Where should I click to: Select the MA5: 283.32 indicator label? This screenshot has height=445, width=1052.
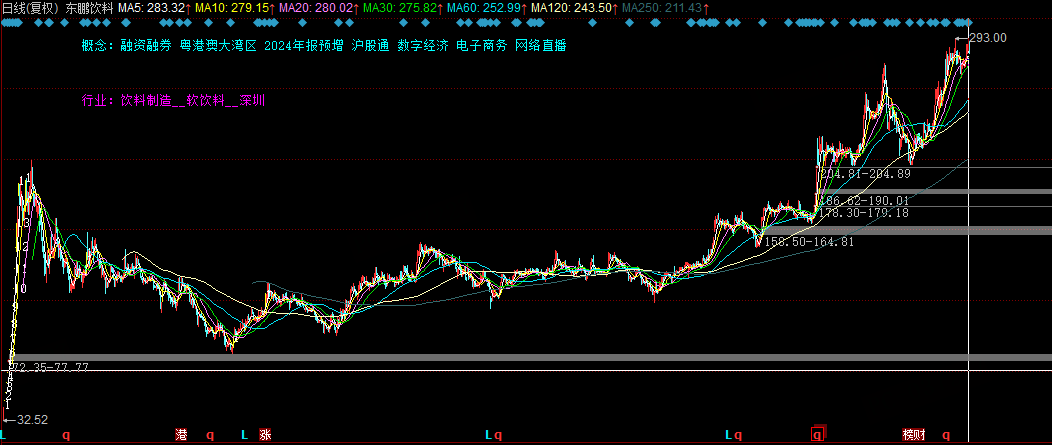pyautogui.click(x=152, y=8)
